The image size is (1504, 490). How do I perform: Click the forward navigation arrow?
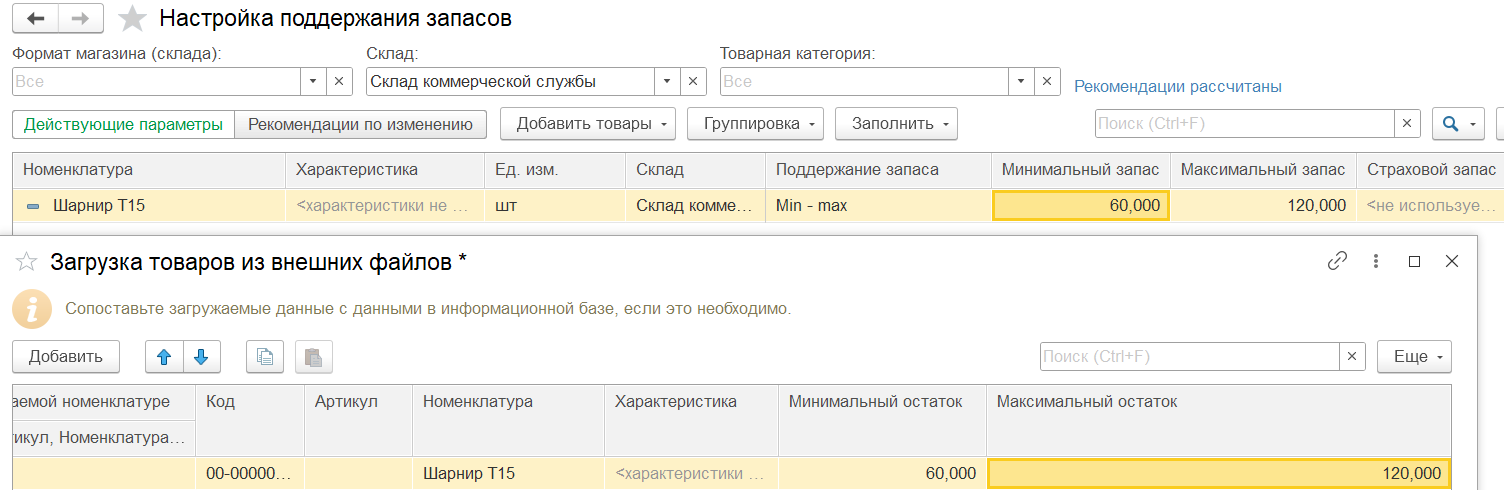coord(82,19)
